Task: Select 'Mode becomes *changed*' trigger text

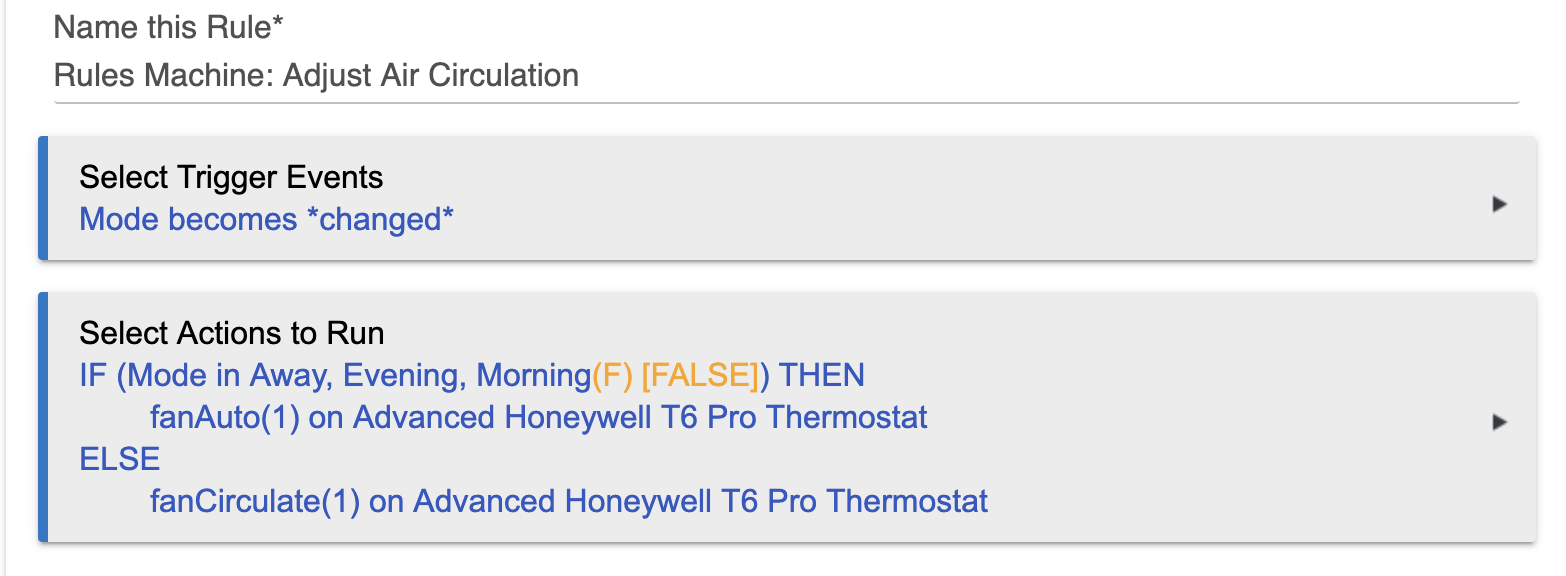Action: [x=267, y=219]
